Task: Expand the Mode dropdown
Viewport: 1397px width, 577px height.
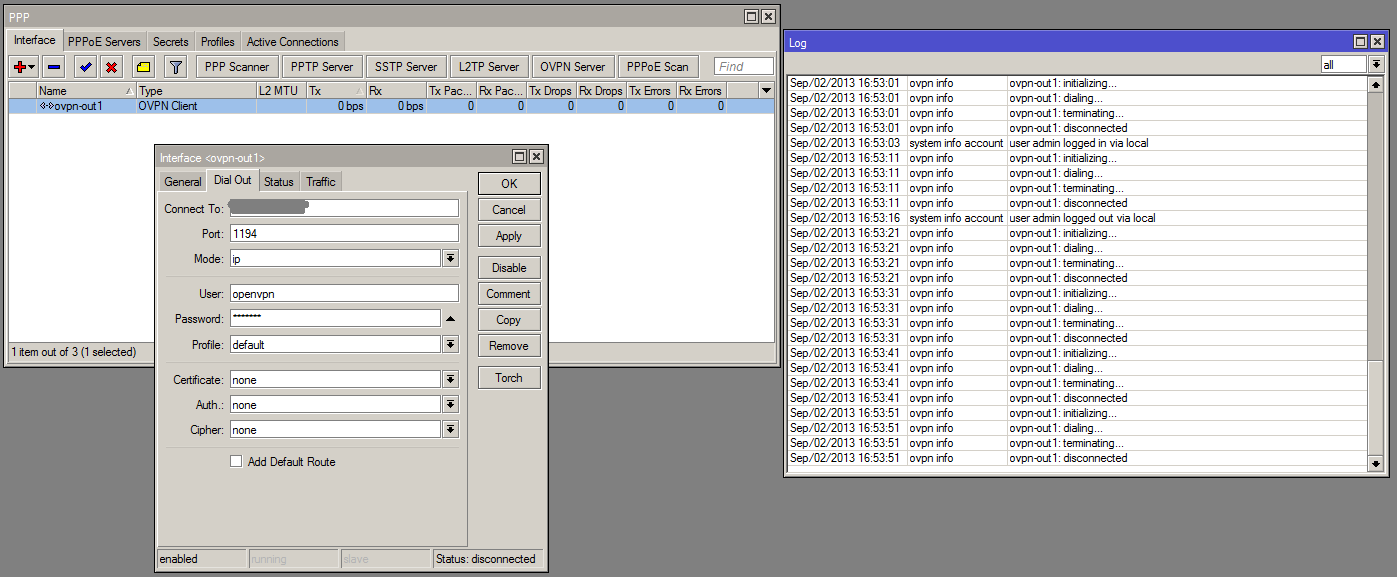Action: 450,259
